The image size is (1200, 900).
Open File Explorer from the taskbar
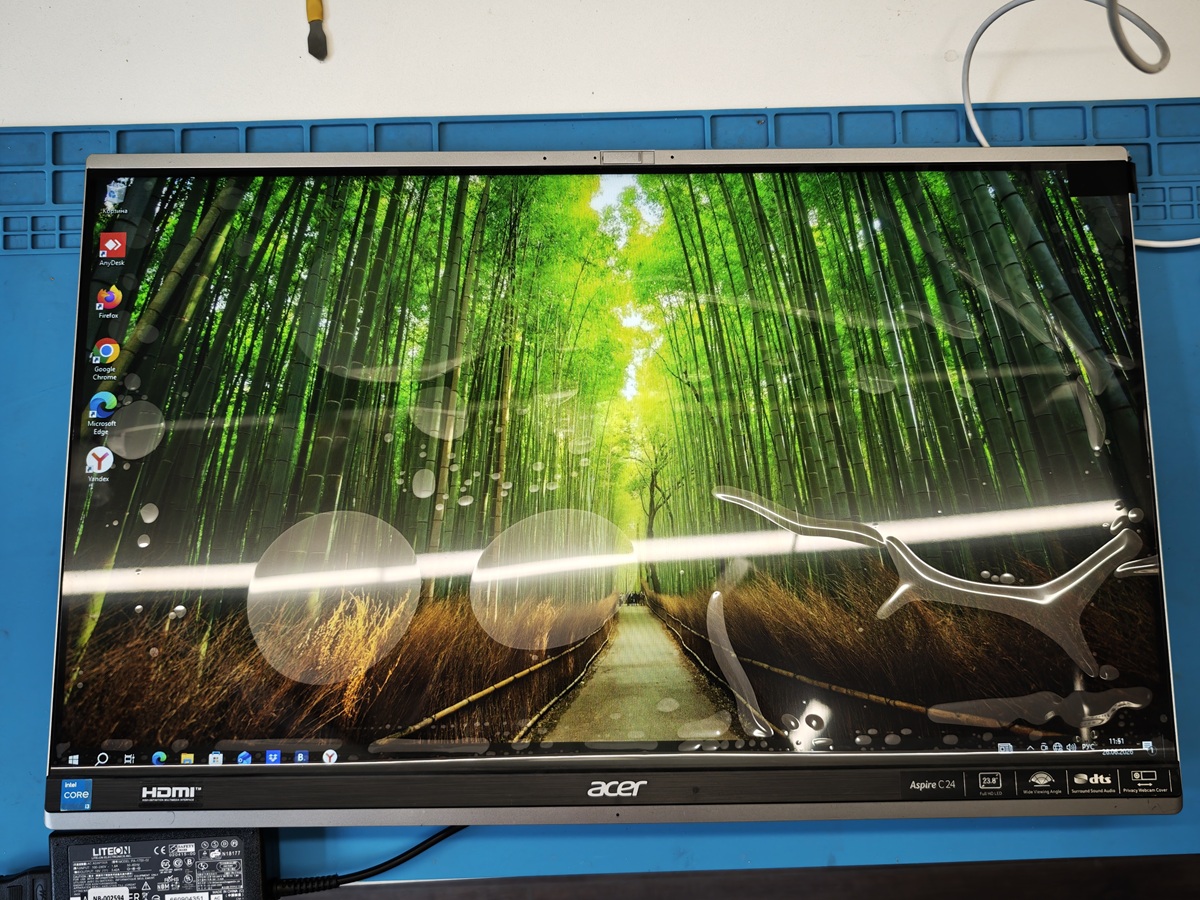187,759
